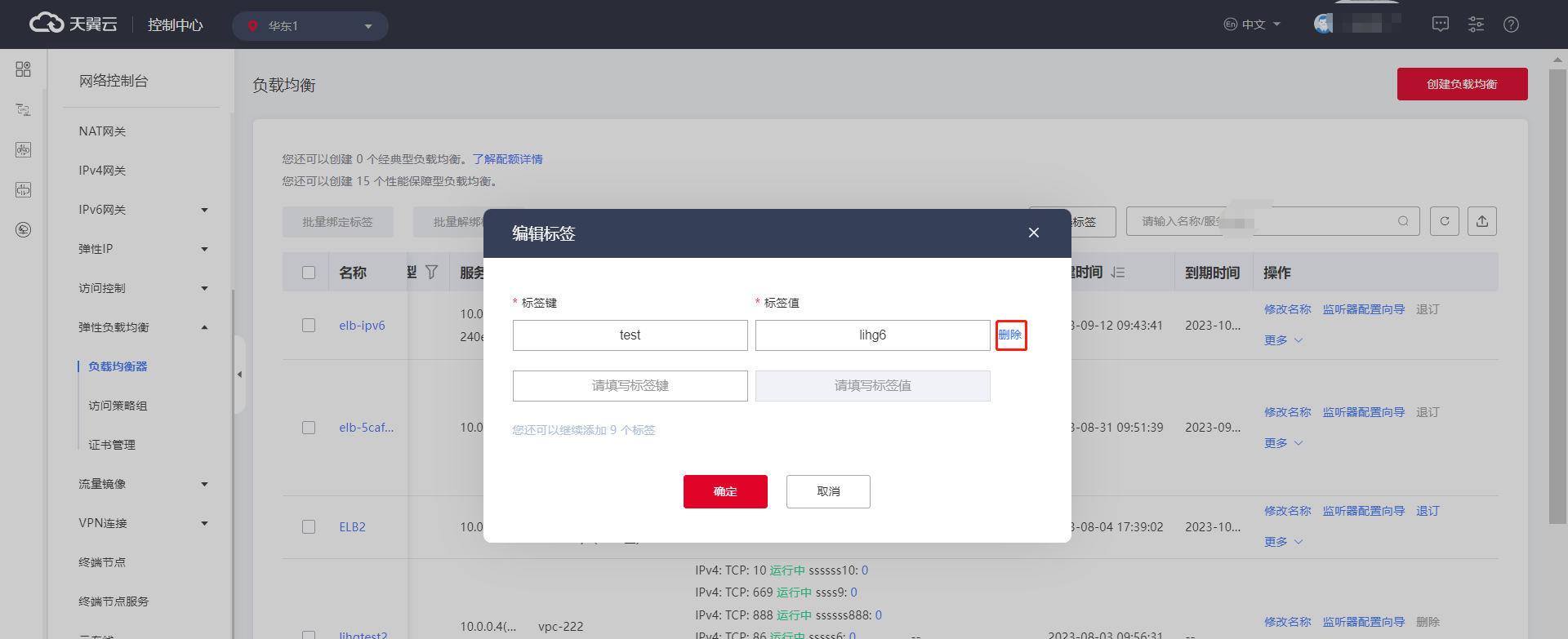
Task: Expand 更多 for elb-5caf row
Action: pyautogui.click(x=1283, y=443)
